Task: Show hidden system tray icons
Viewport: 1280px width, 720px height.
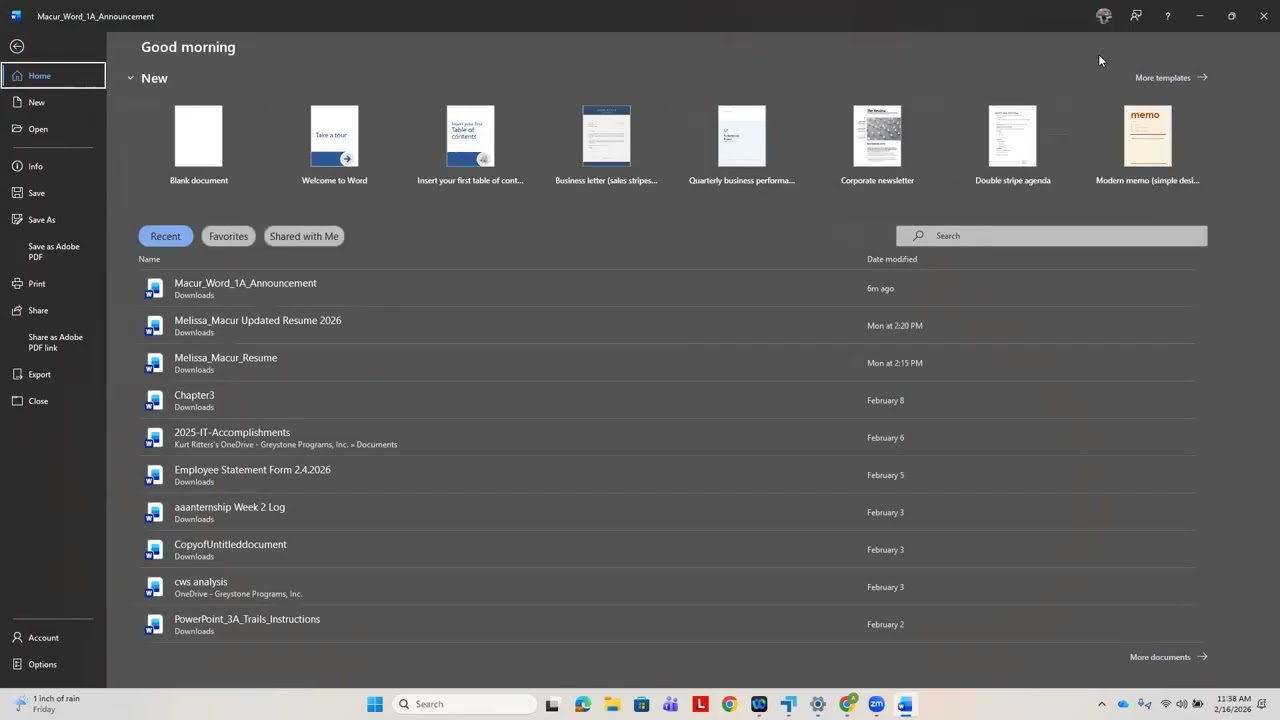Action: (1102, 704)
